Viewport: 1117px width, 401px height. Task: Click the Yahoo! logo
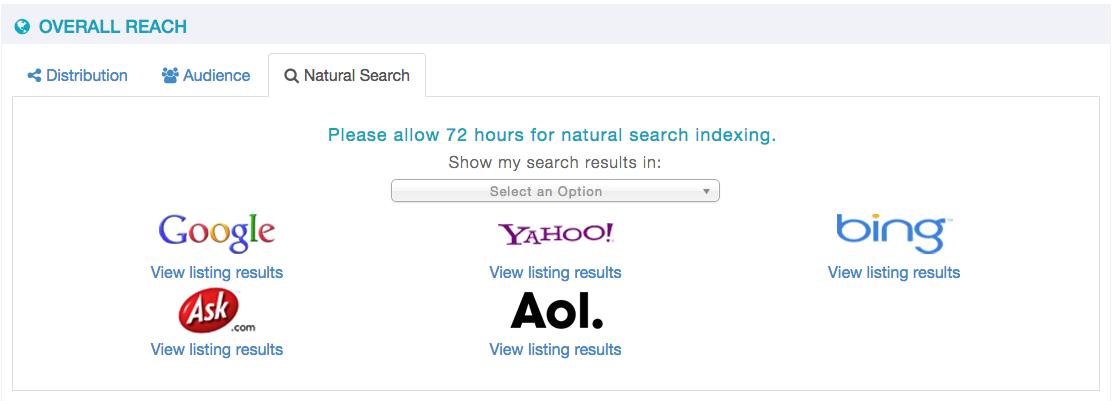[x=556, y=234]
